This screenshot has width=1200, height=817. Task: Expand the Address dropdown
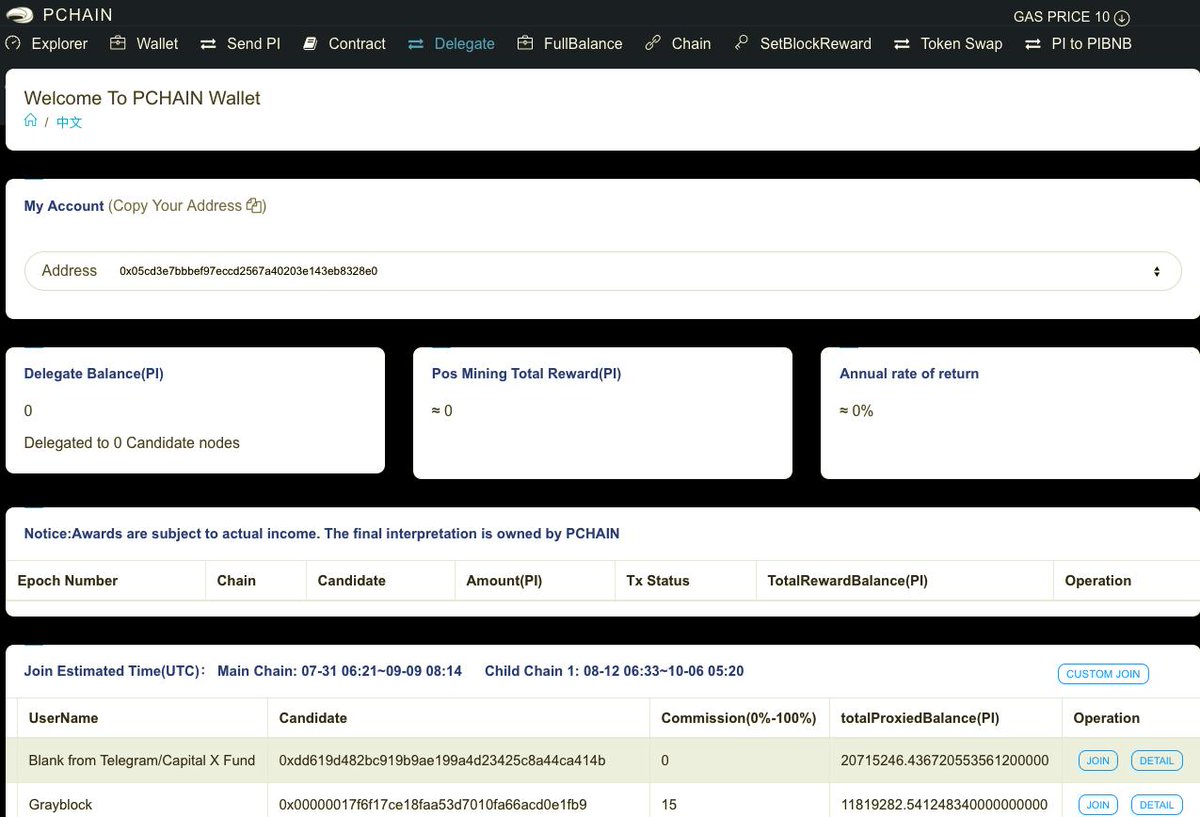[603, 271]
